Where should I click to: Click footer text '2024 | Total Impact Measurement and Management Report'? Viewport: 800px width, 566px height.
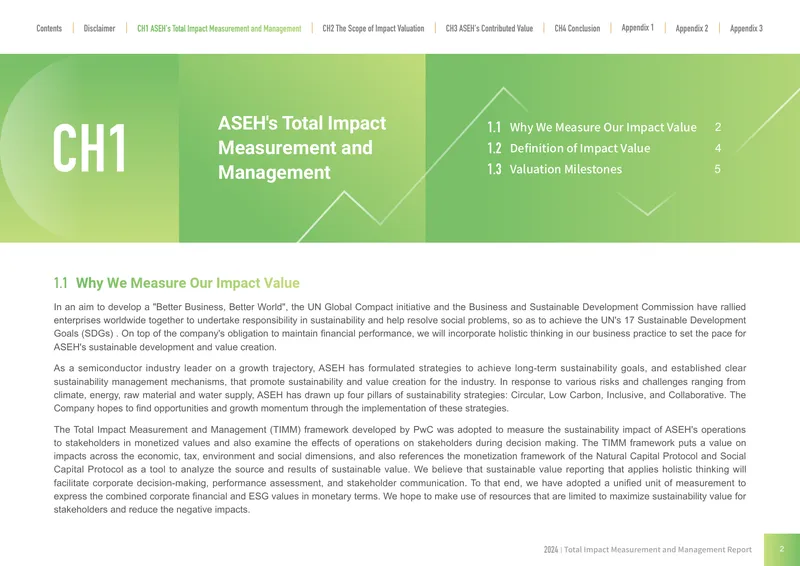click(x=647, y=550)
